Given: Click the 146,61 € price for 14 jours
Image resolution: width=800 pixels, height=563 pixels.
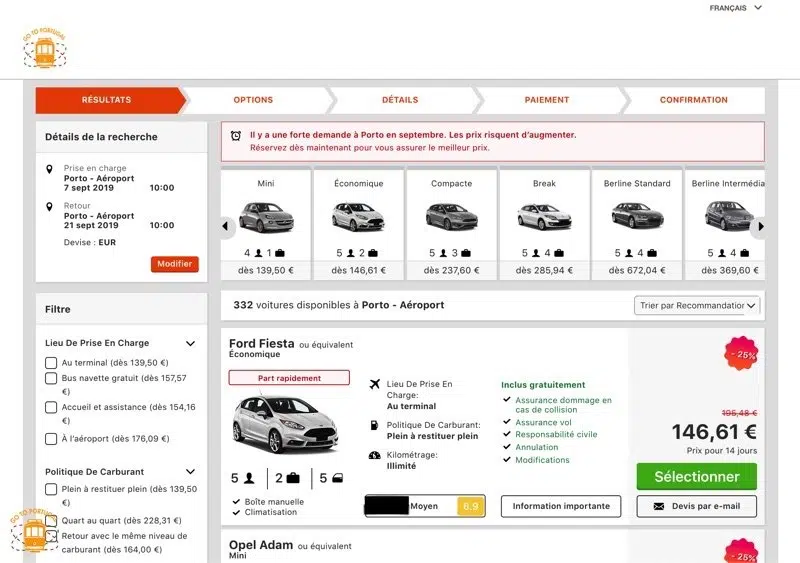Looking at the screenshot, I should point(714,432).
